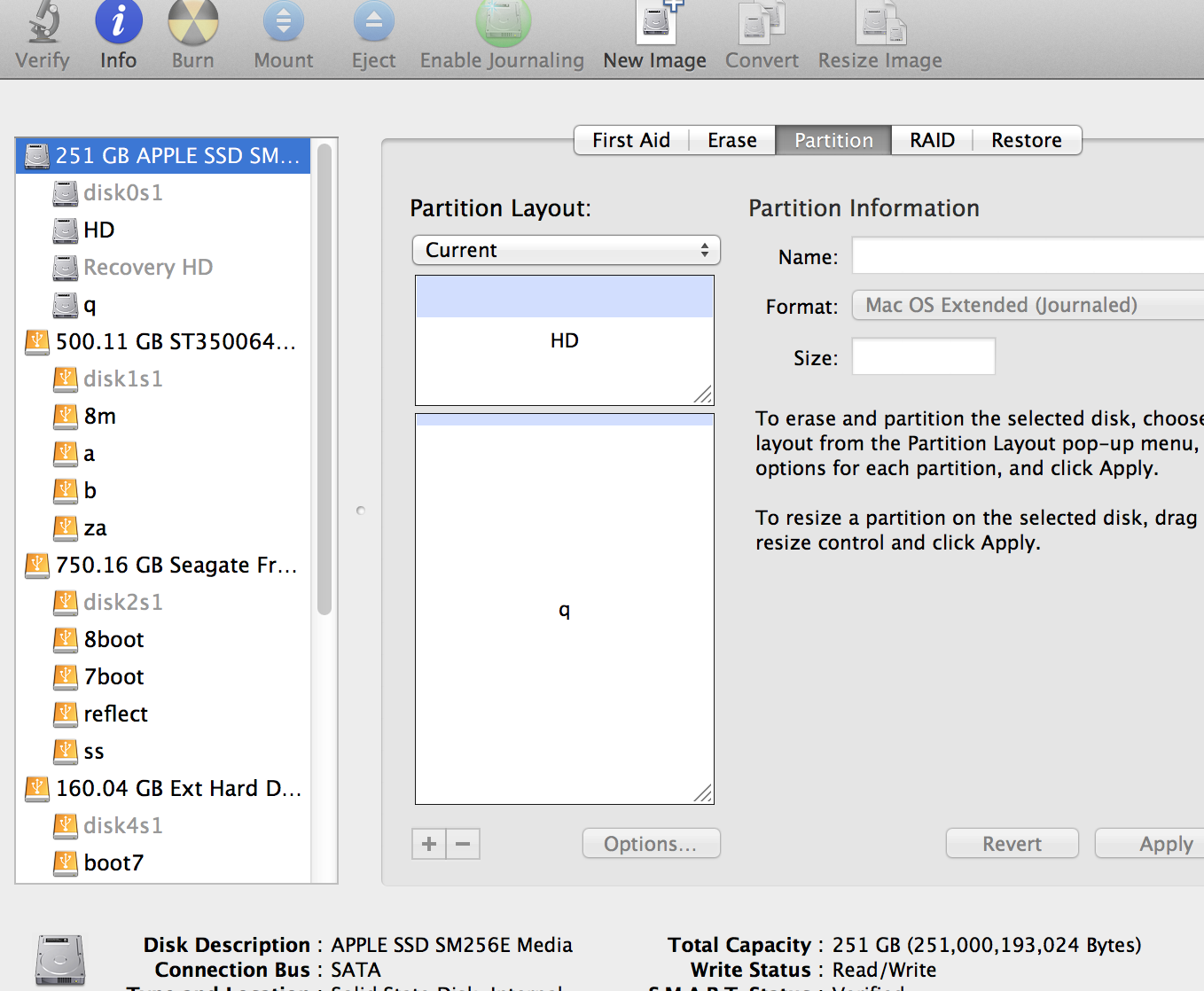The height and width of the screenshot is (991, 1204).
Task: Click the Revert button
Action: click(x=1012, y=844)
